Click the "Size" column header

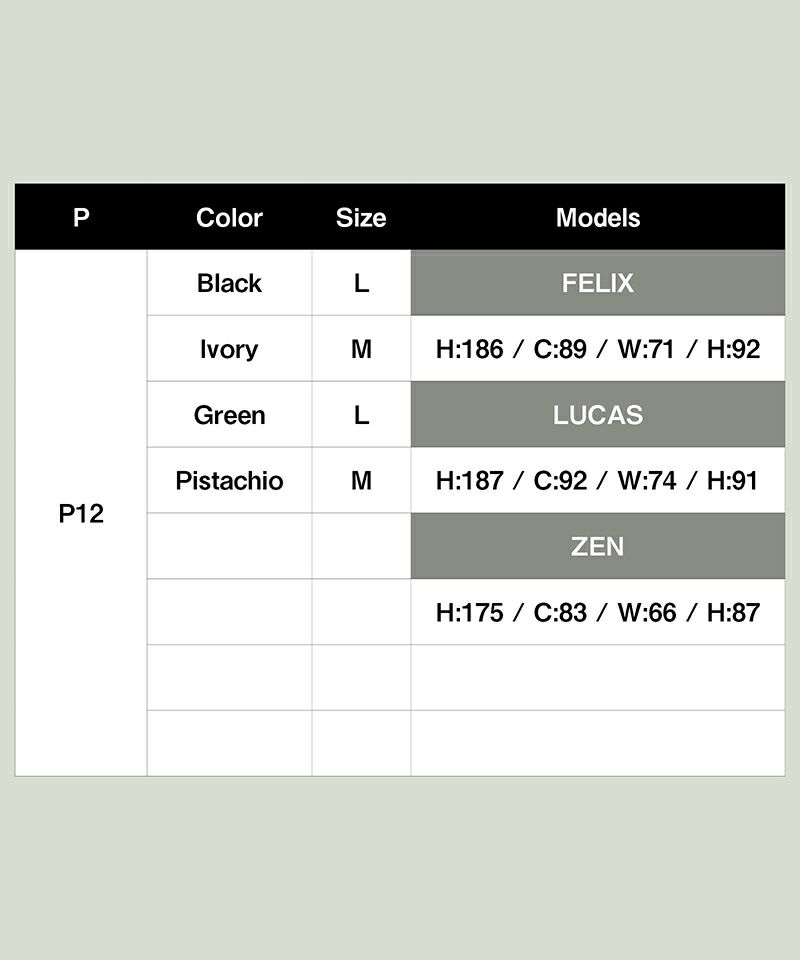361,217
